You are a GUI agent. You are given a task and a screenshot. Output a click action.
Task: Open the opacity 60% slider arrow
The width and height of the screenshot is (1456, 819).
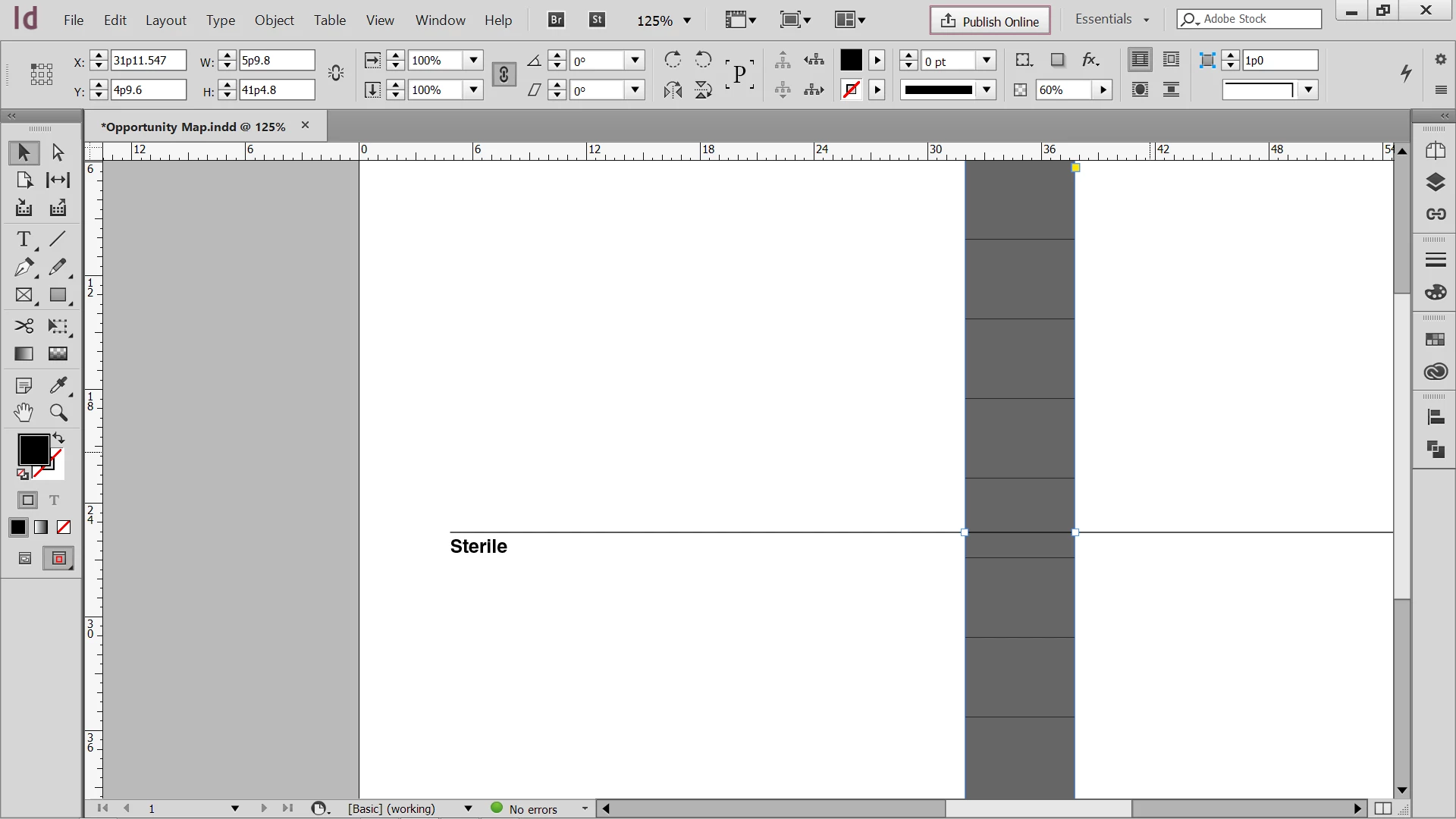[x=1103, y=90]
